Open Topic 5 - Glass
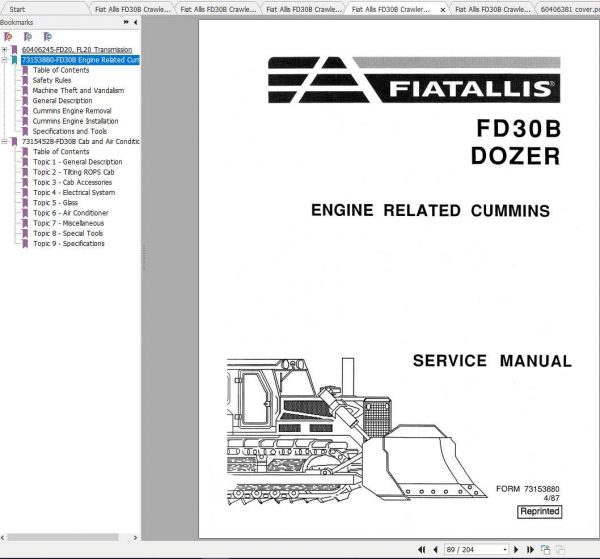The height and width of the screenshot is (559, 600). pyautogui.click(x=55, y=203)
